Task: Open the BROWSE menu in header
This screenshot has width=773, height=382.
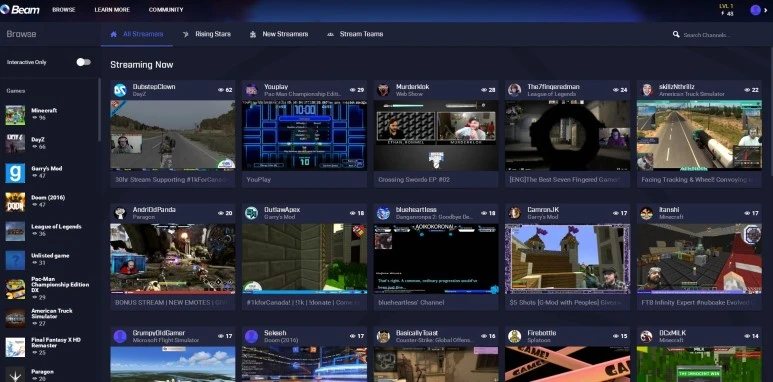Action: click(x=64, y=10)
